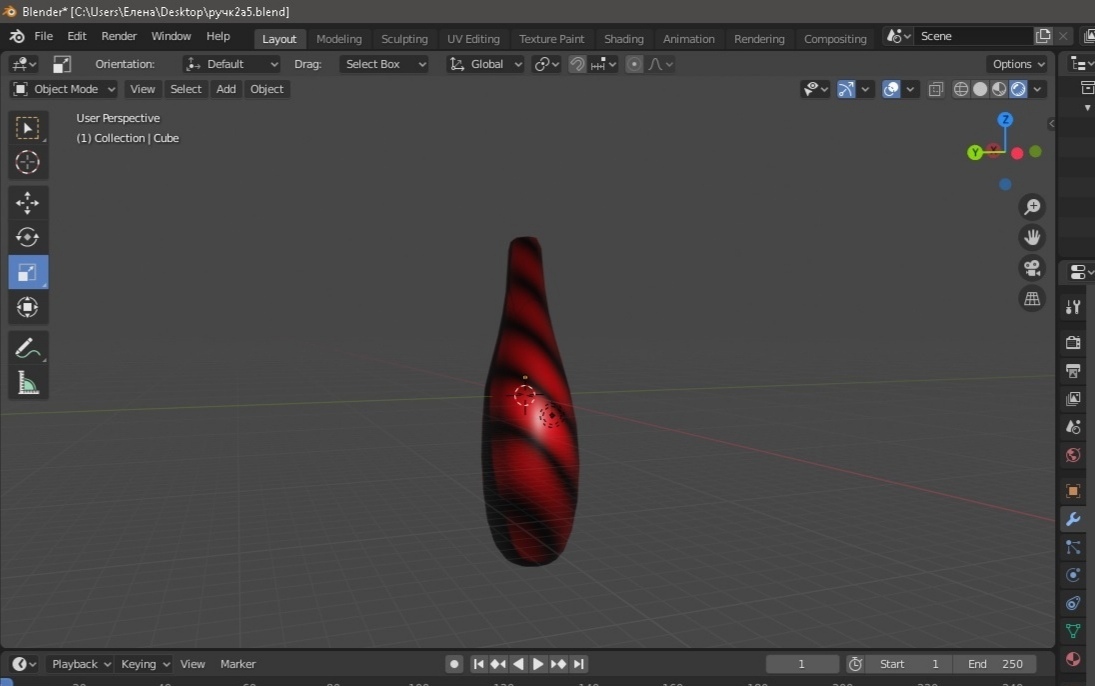Open the Object Mode dropdown
Viewport: 1095px width, 686px height.
tap(64, 89)
